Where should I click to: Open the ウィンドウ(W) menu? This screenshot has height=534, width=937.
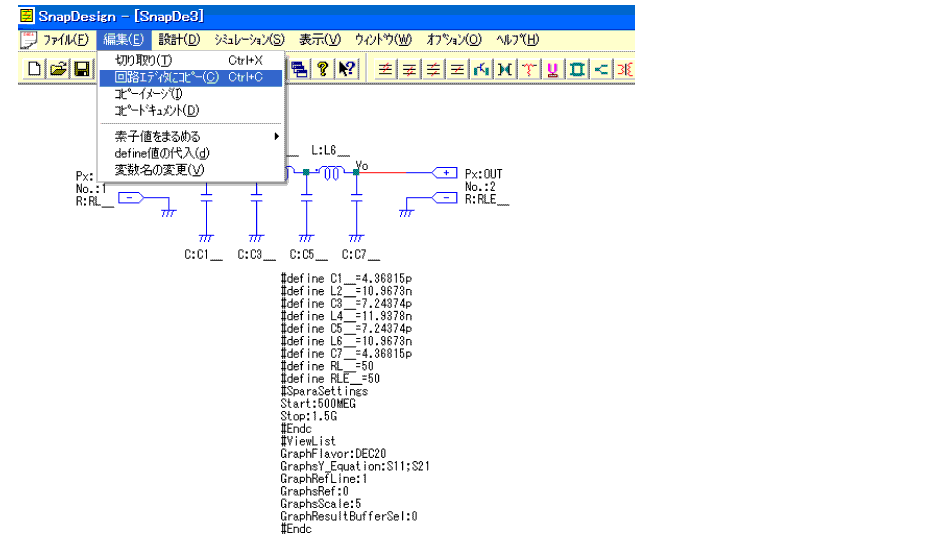pyautogui.click(x=383, y=40)
